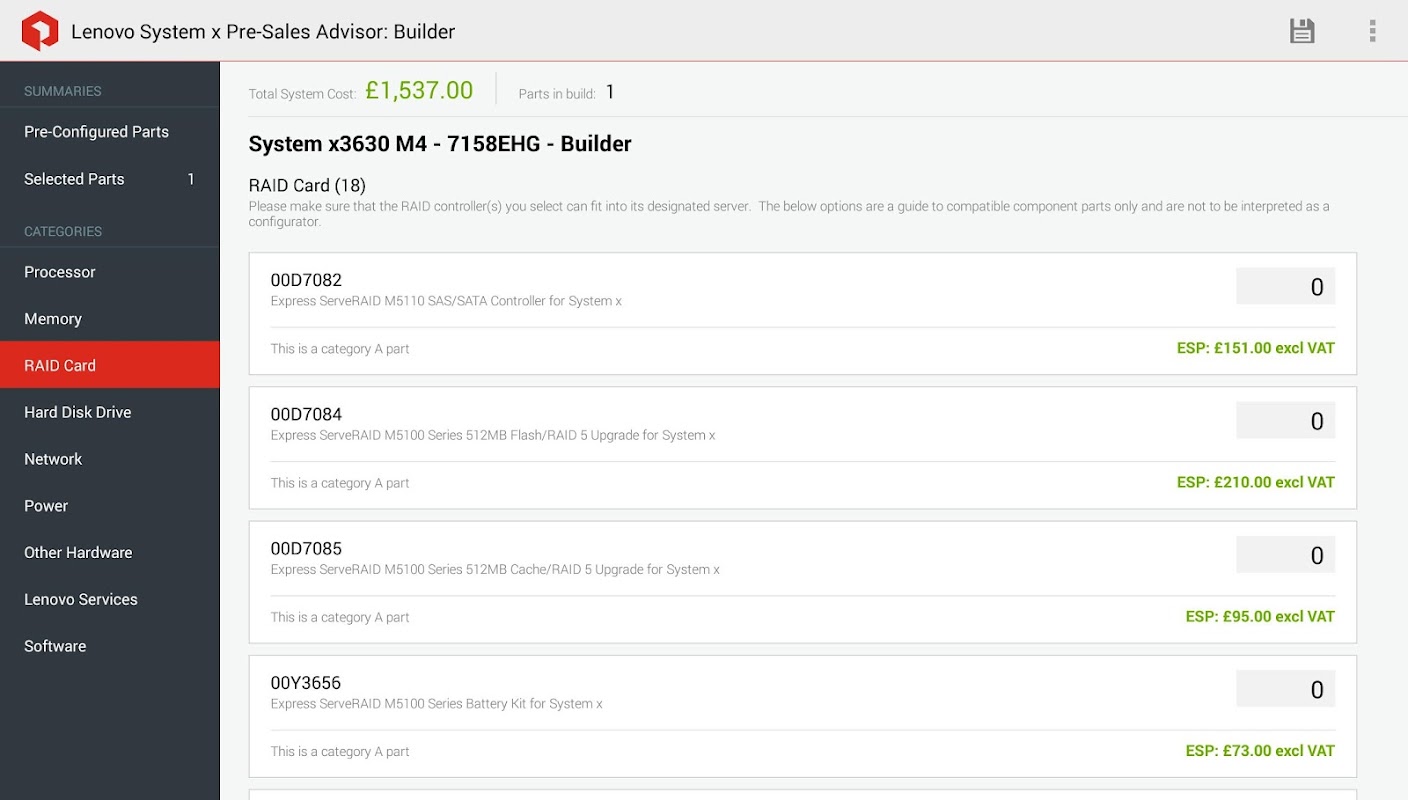1408x800 pixels.
Task: Select the Processor category
Action: pos(110,272)
